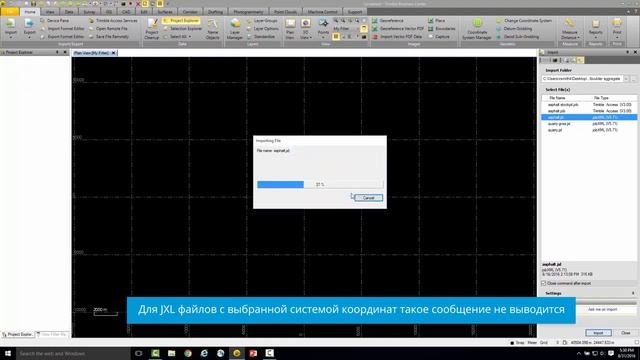Choose Save File Remotely
The height and width of the screenshot is (360, 640).
[109, 37]
